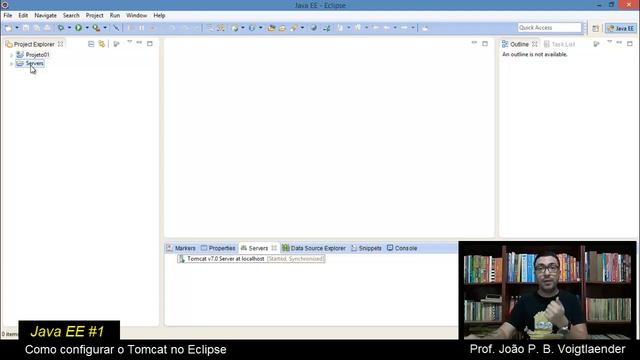Open the Run menu
The width and height of the screenshot is (640, 360).
coord(115,16)
